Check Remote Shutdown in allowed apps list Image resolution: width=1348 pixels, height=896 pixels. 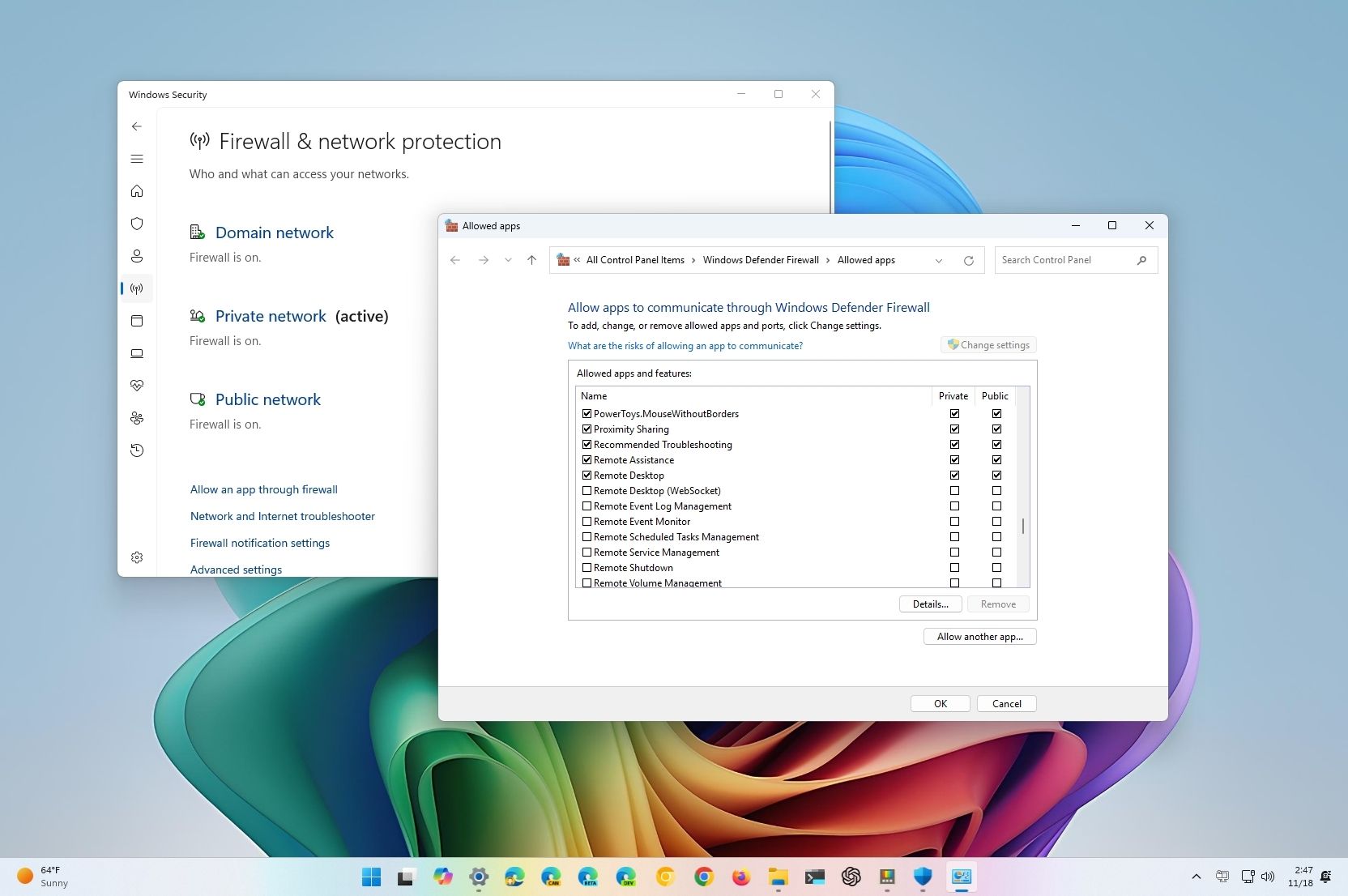coord(587,567)
